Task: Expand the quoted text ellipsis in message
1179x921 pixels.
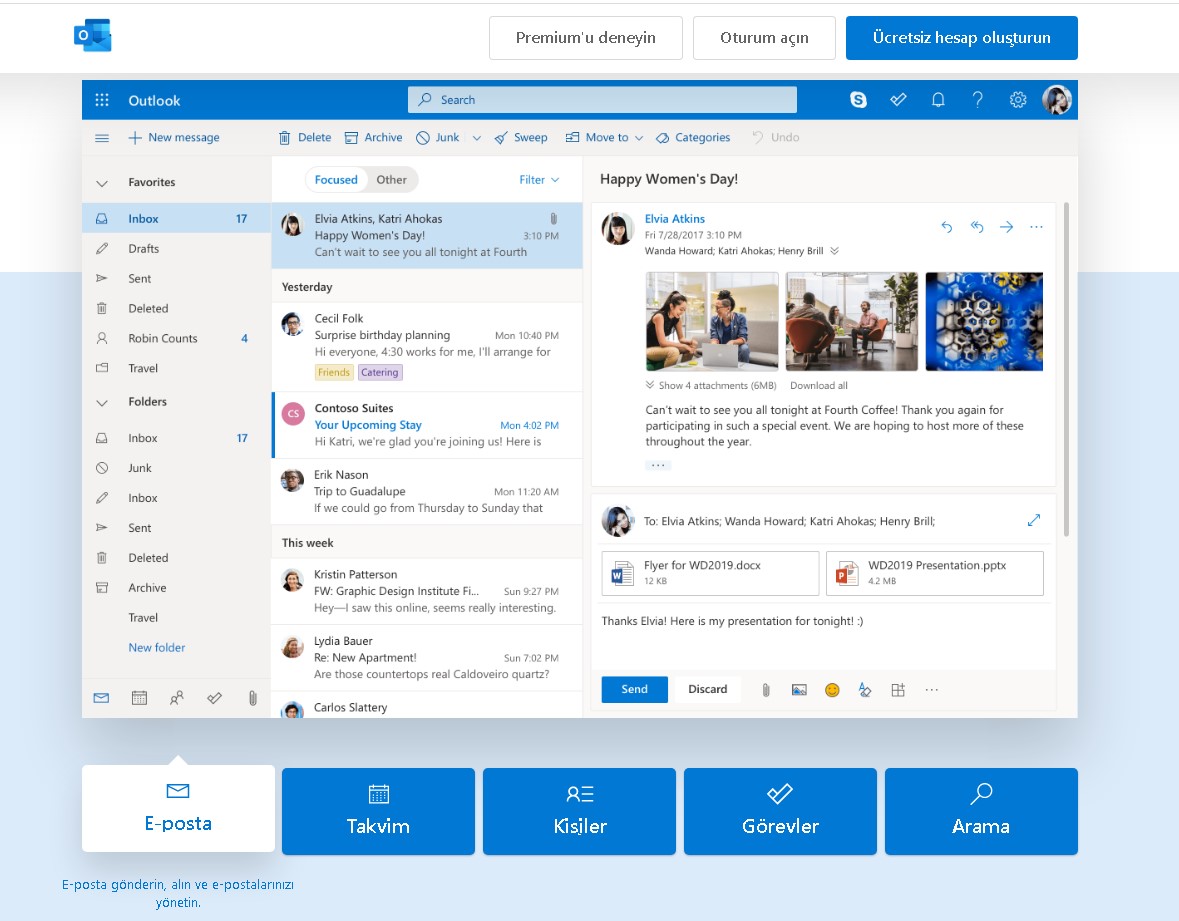Action: 658,465
